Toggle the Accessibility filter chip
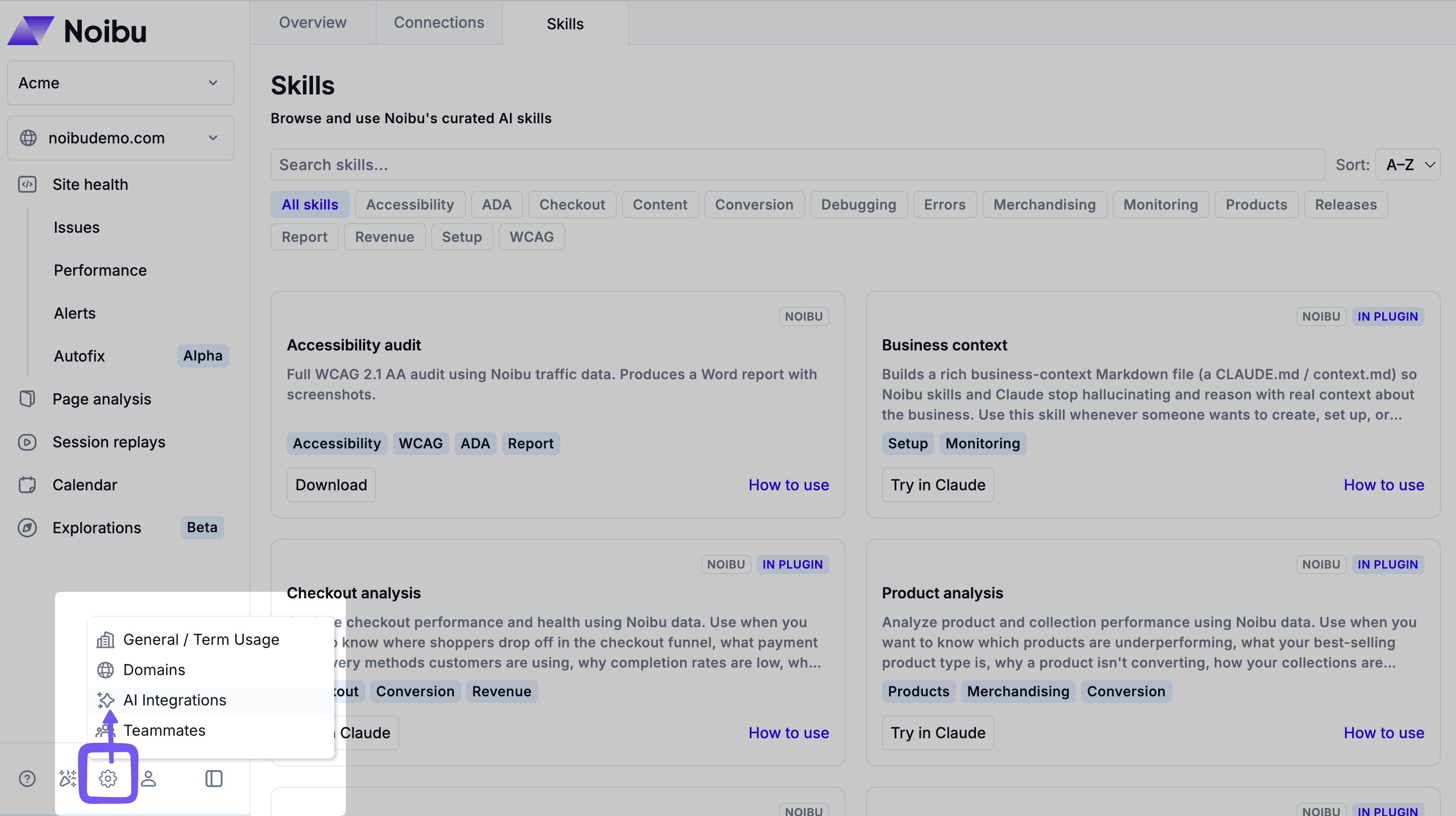Image resolution: width=1456 pixels, height=816 pixels. click(x=410, y=205)
